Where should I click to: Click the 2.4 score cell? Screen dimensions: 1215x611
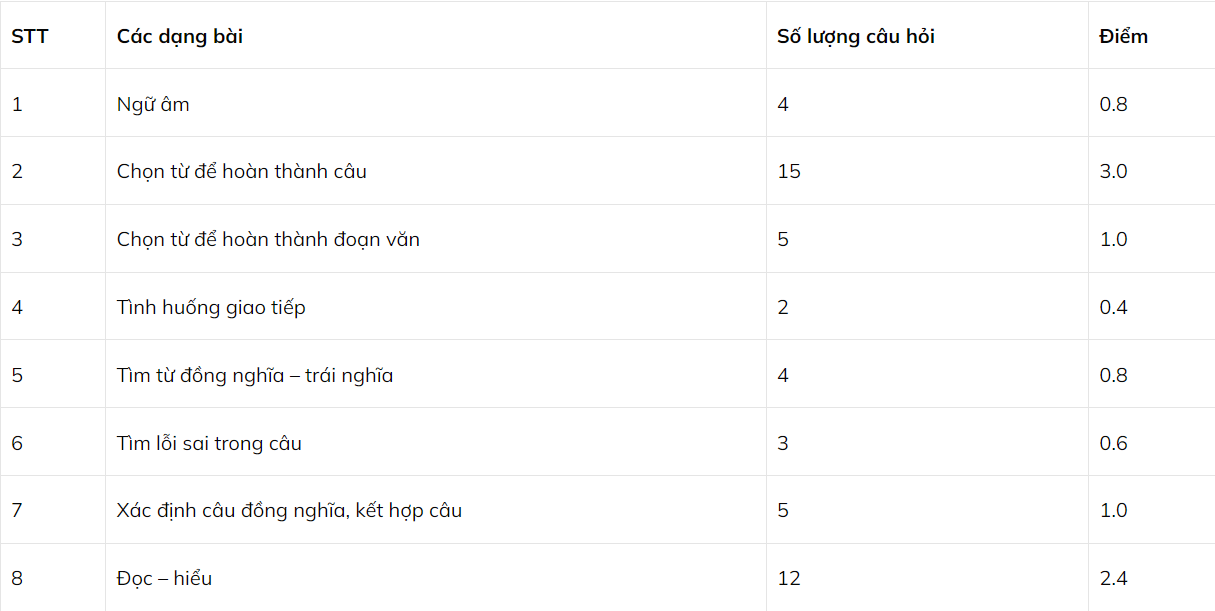1113,579
